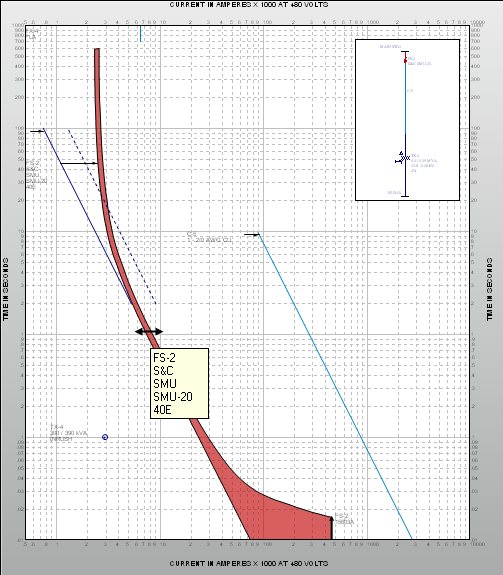Click the short arrow at the transformer damage curve top
503x575 pixels.
click(x=37, y=131)
